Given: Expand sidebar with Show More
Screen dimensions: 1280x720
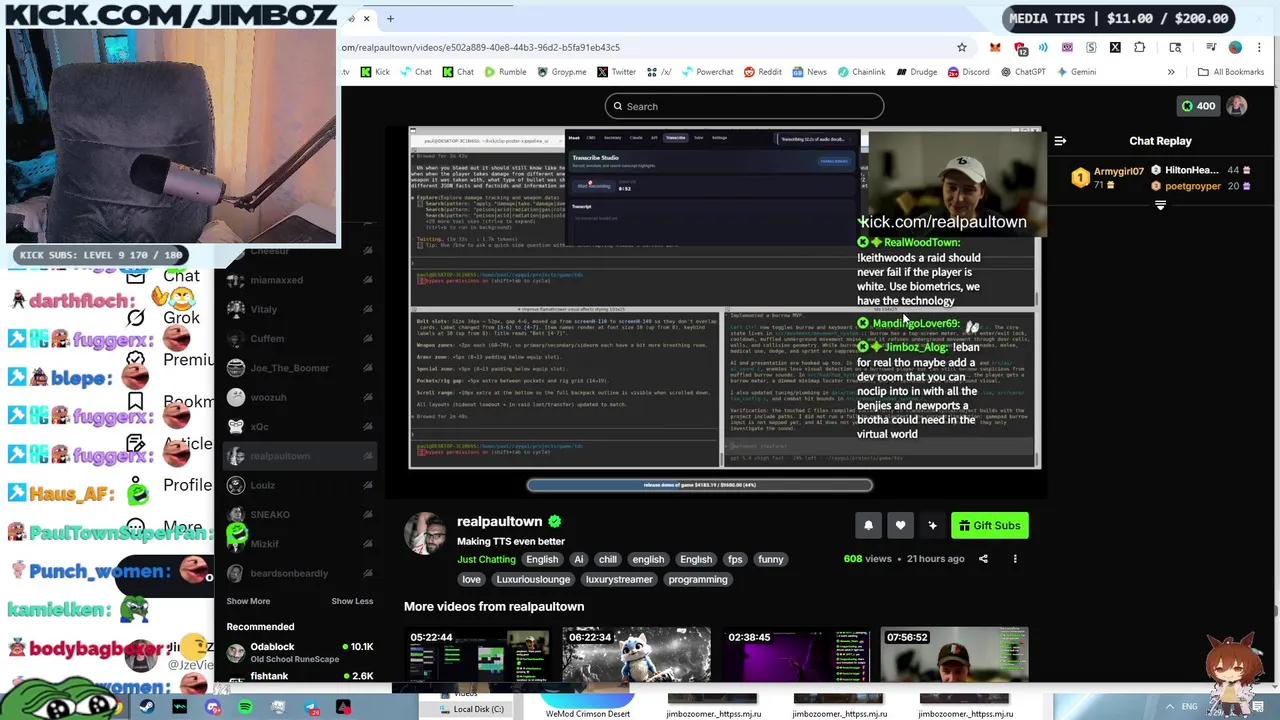Looking at the screenshot, I should pos(248,601).
